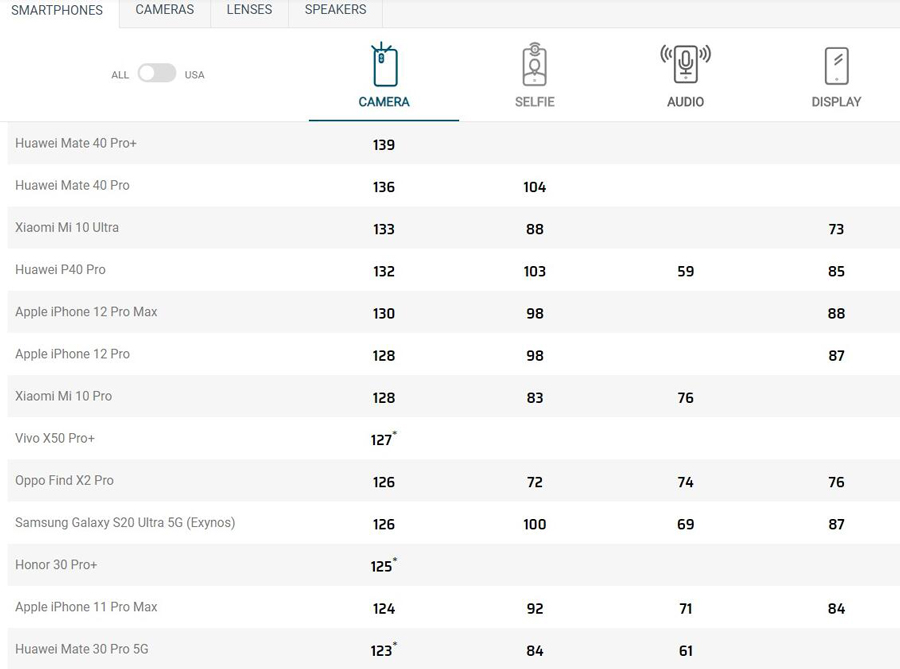
Task: Click the Vivo X50 Pro+ row
Action: [55, 439]
